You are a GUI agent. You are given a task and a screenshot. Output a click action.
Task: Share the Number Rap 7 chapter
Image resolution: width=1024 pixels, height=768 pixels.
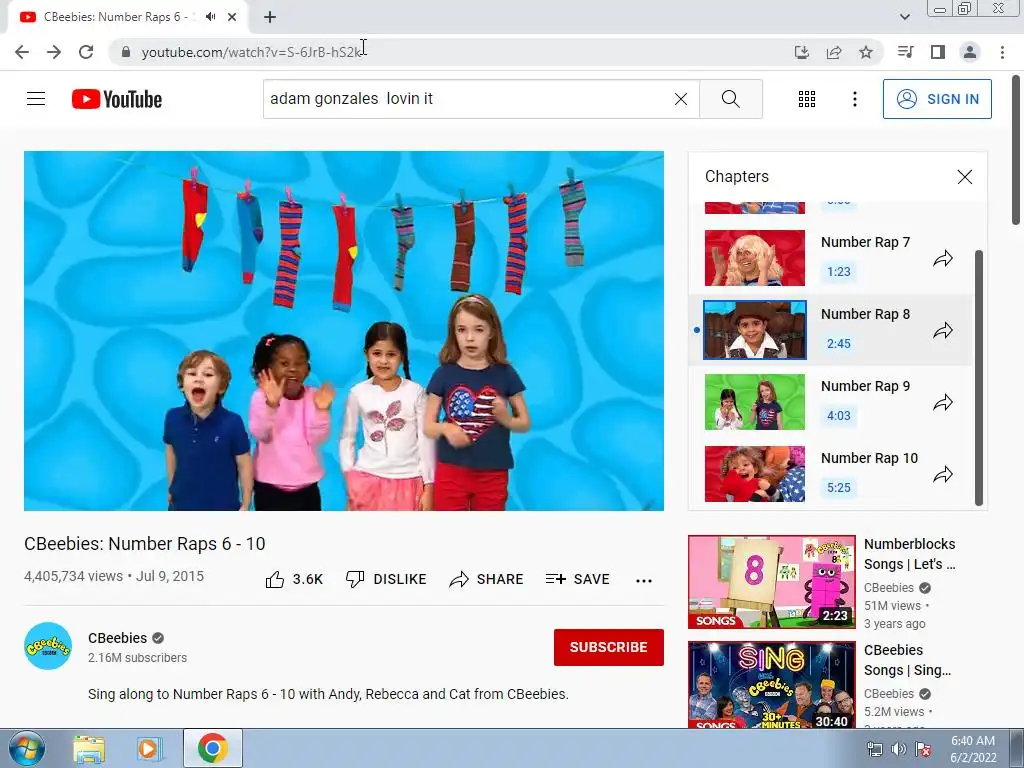(x=943, y=259)
